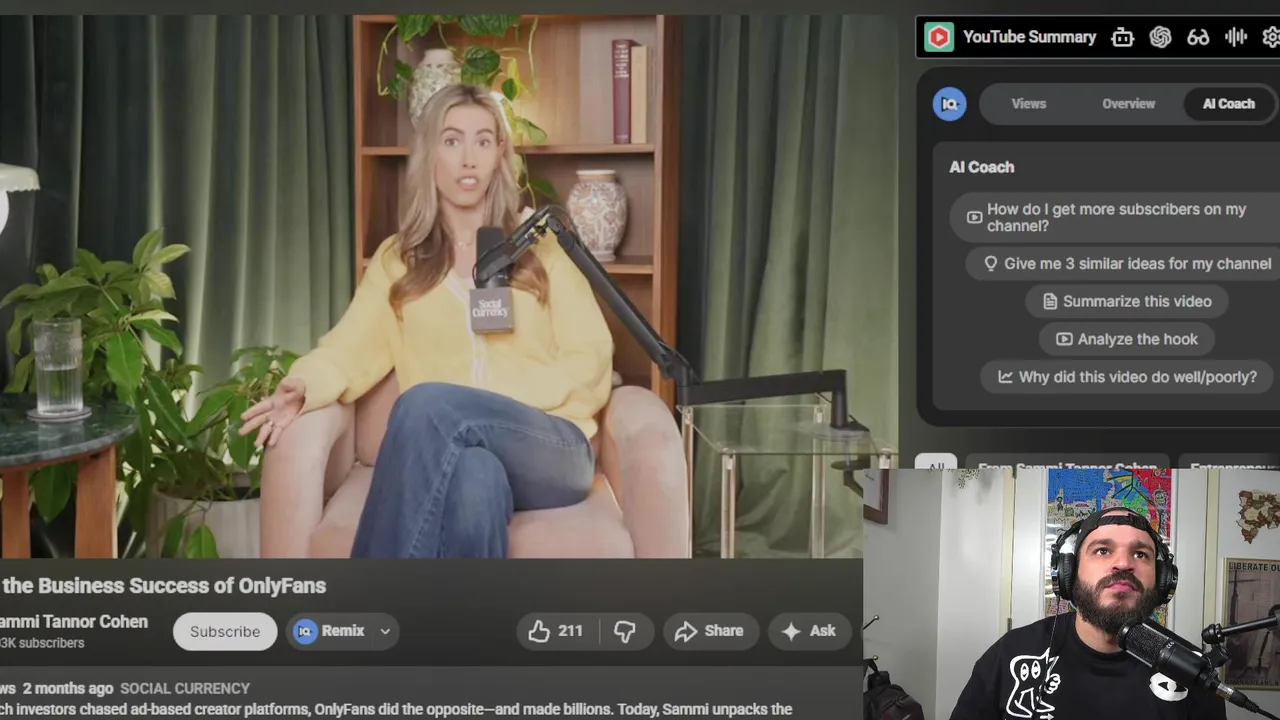The image size is (1280, 720).
Task: Click the thumbs-up like icon
Action: pyautogui.click(x=539, y=631)
